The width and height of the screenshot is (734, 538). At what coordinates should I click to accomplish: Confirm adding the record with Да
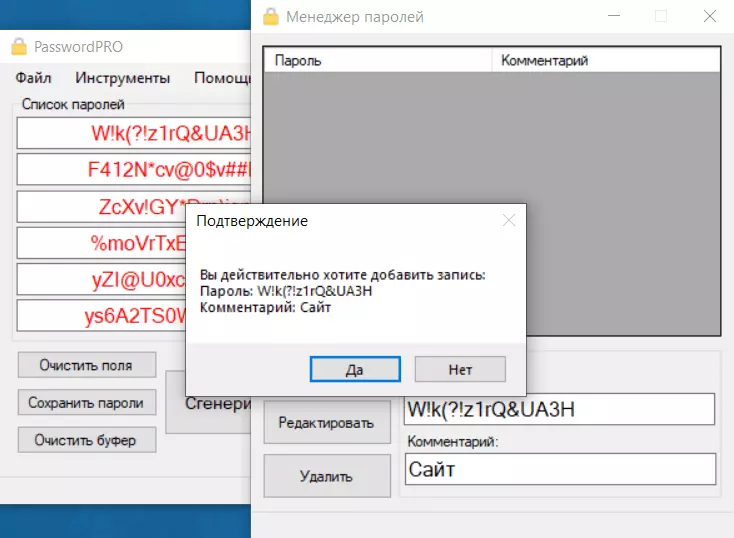pyautogui.click(x=354, y=369)
